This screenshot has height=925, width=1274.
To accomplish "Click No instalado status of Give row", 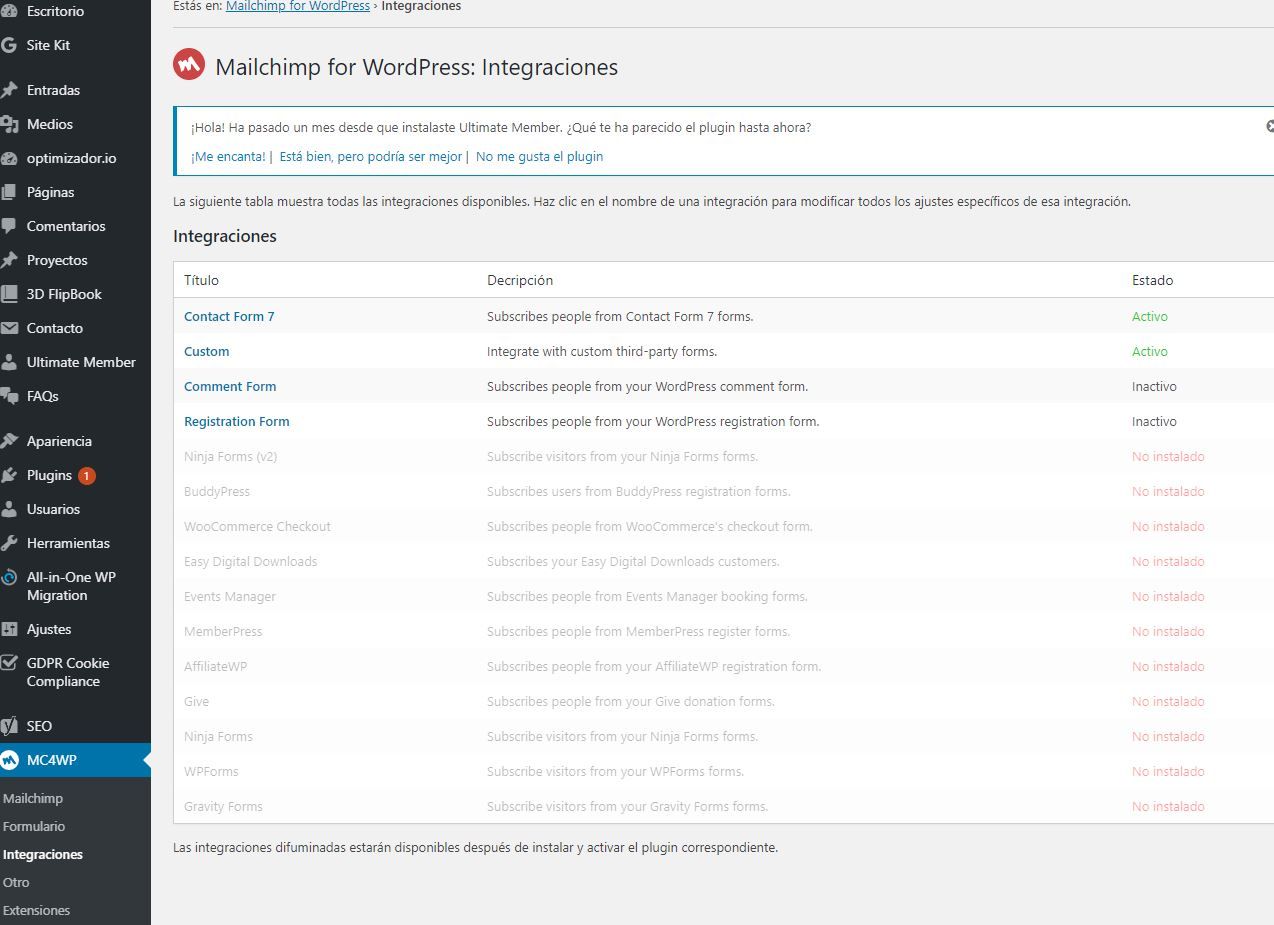I will [x=1168, y=701].
